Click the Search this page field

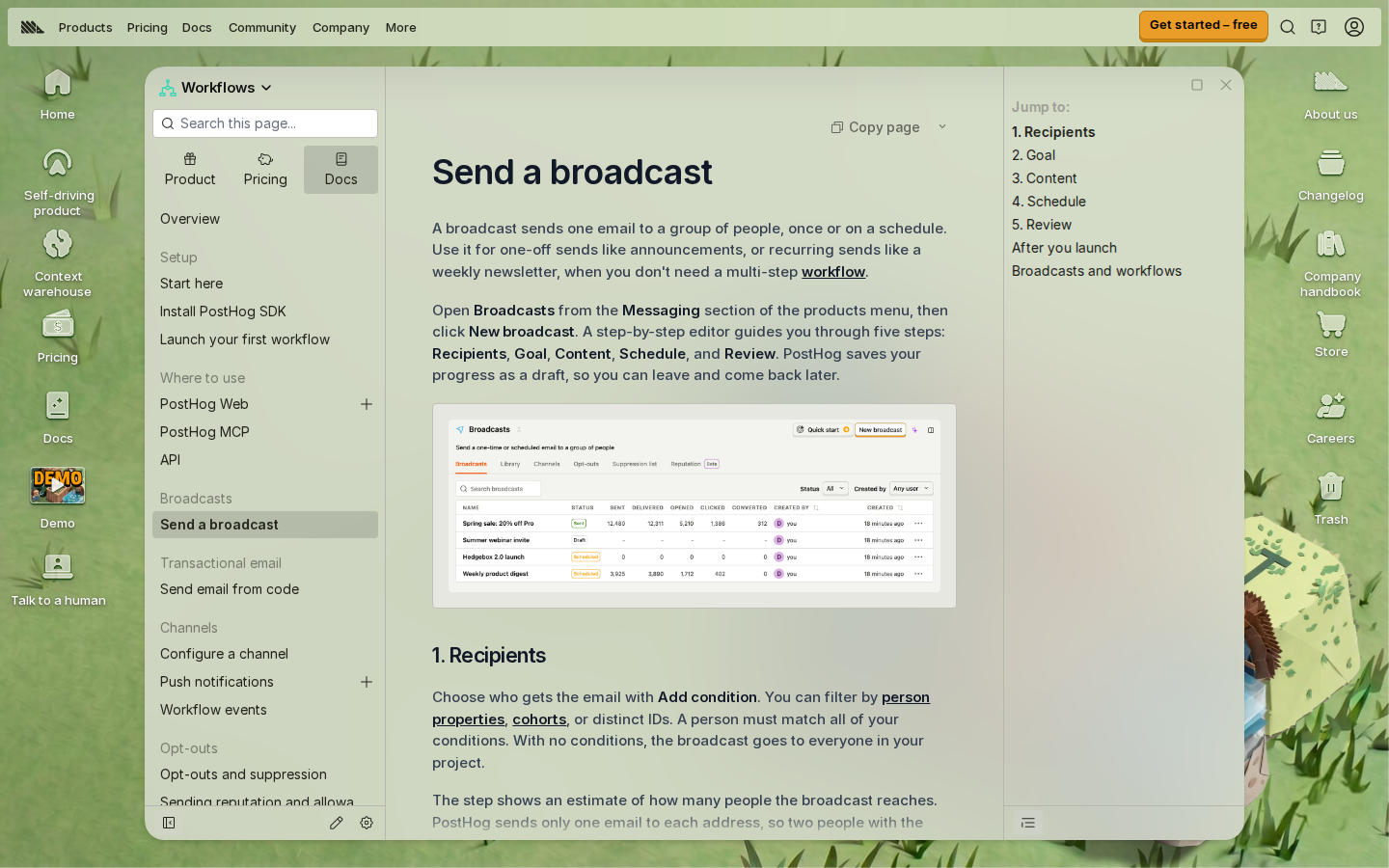(x=265, y=123)
